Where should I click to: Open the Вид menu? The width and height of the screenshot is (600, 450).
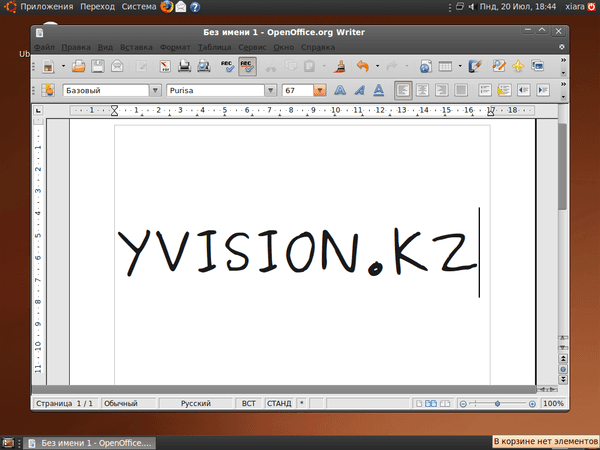(x=105, y=47)
